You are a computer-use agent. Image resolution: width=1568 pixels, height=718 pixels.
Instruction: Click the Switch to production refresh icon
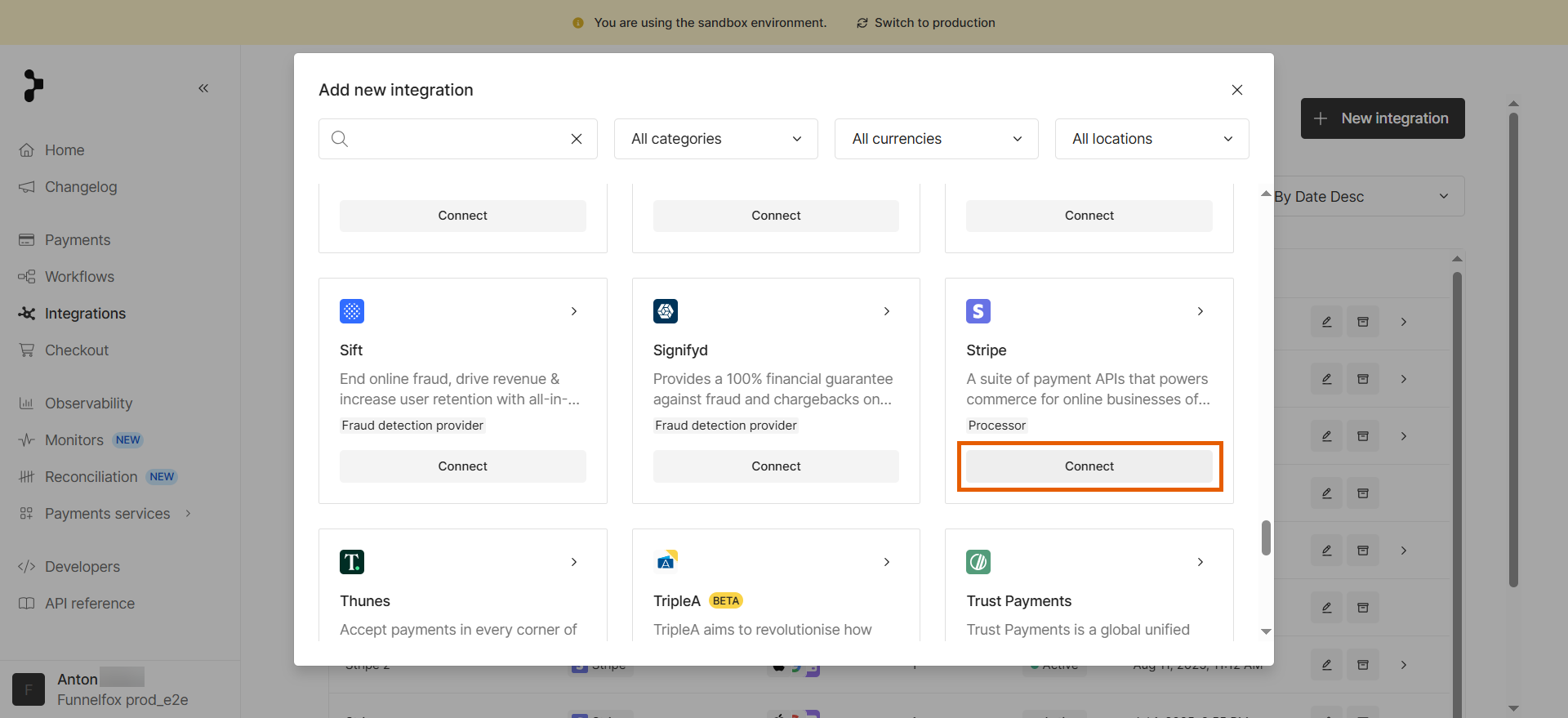pyautogui.click(x=862, y=23)
